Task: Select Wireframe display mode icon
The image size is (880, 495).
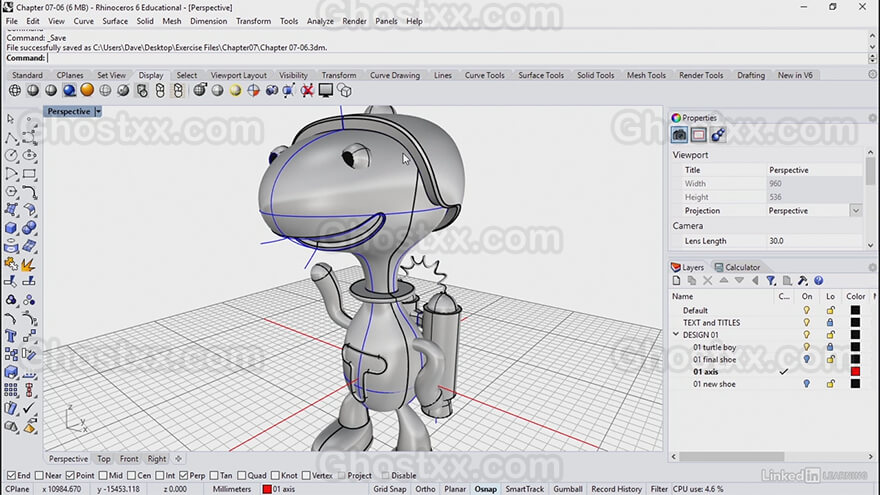Action: 15,90
